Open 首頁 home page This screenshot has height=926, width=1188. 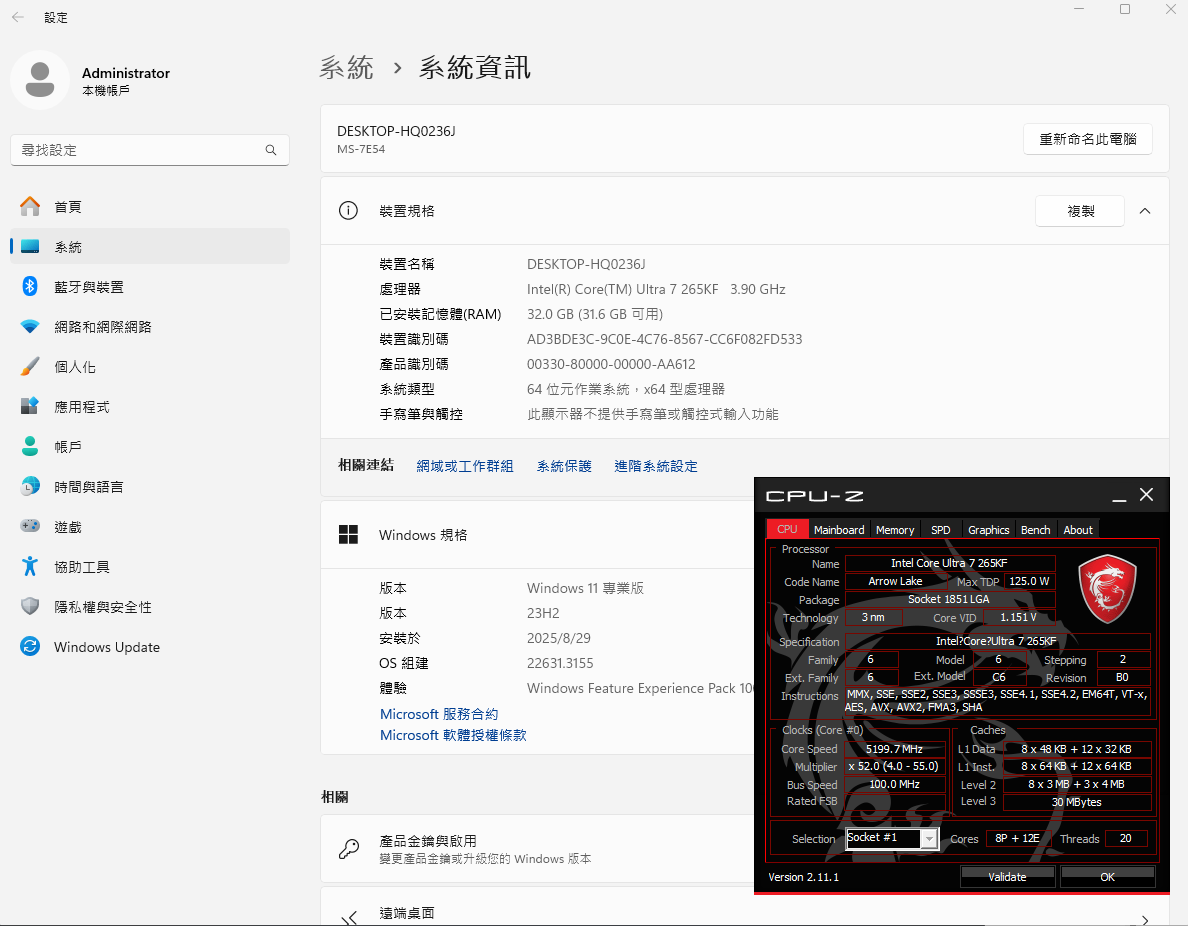click(x=150, y=207)
